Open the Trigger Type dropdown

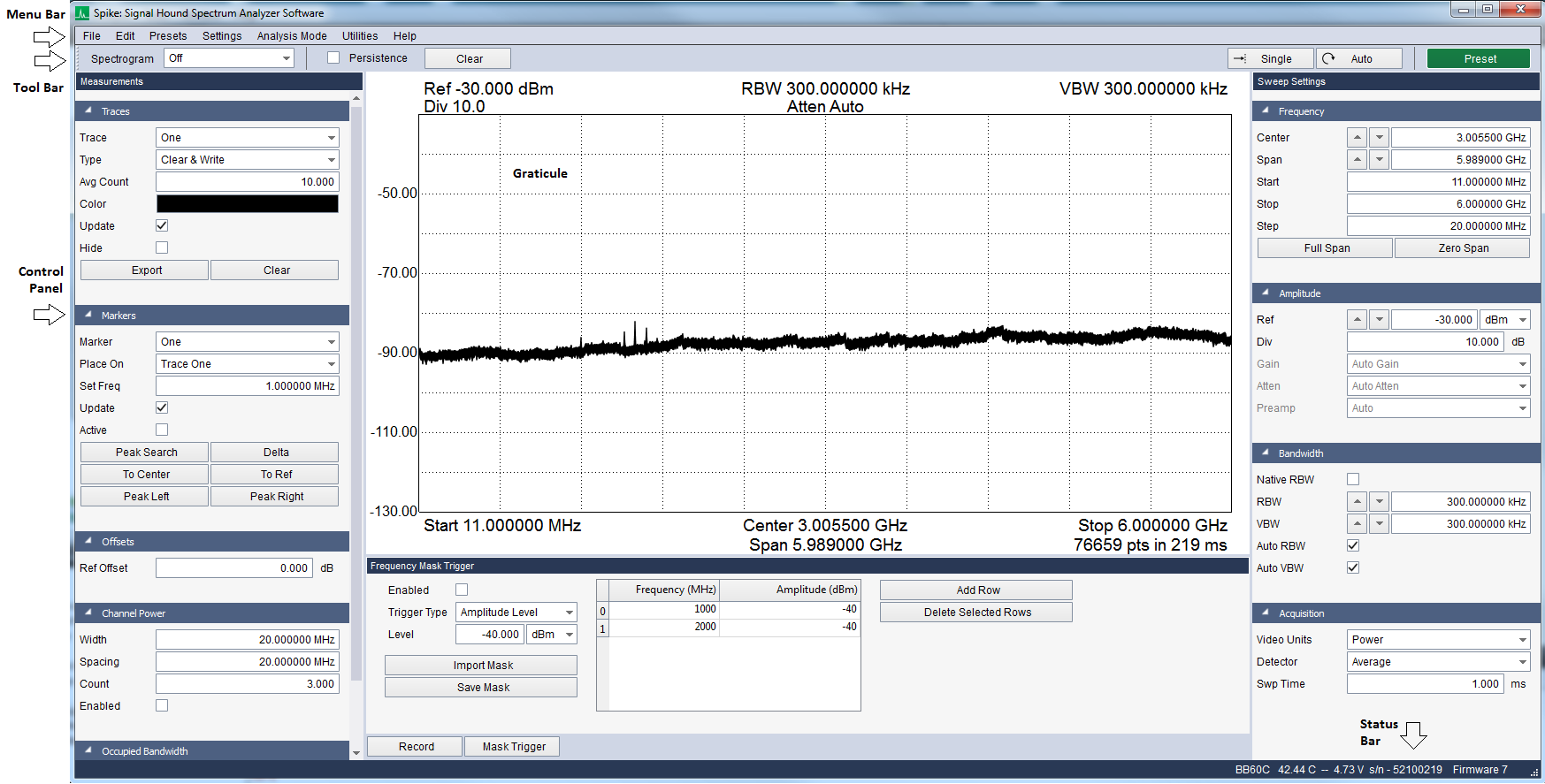(516, 613)
